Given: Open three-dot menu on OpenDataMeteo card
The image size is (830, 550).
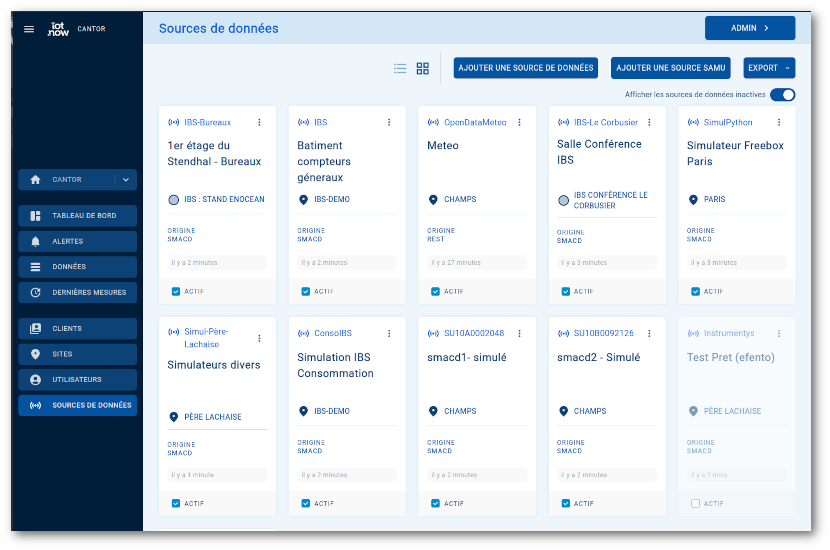Looking at the screenshot, I should click(x=519, y=122).
